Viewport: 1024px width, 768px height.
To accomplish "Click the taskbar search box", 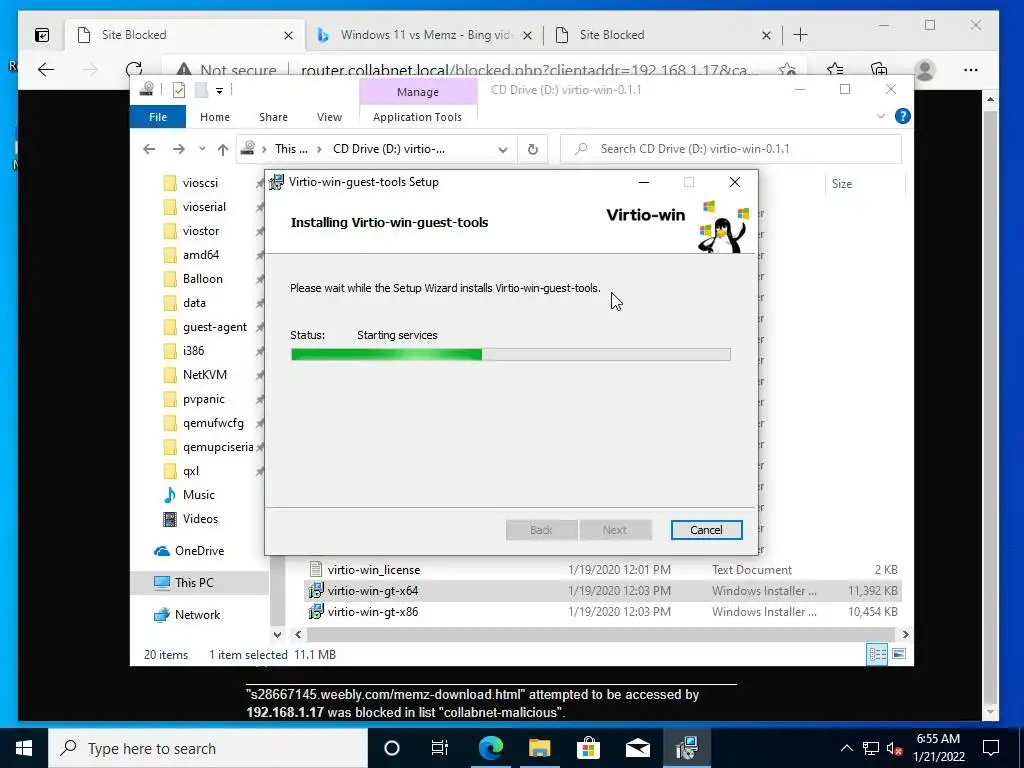I will point(208,748).
